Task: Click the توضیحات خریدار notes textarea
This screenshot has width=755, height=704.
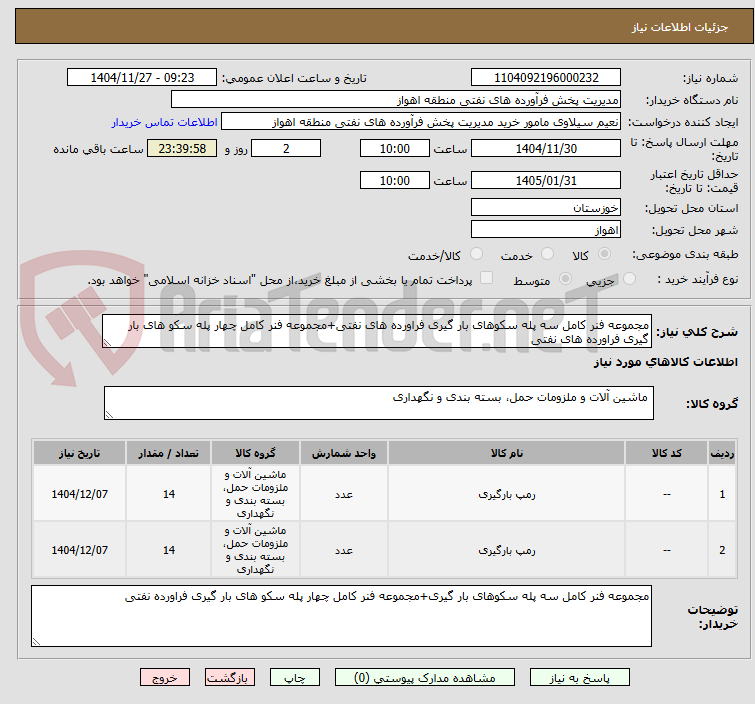Action: pyautogui.click(x=341, y=616)
